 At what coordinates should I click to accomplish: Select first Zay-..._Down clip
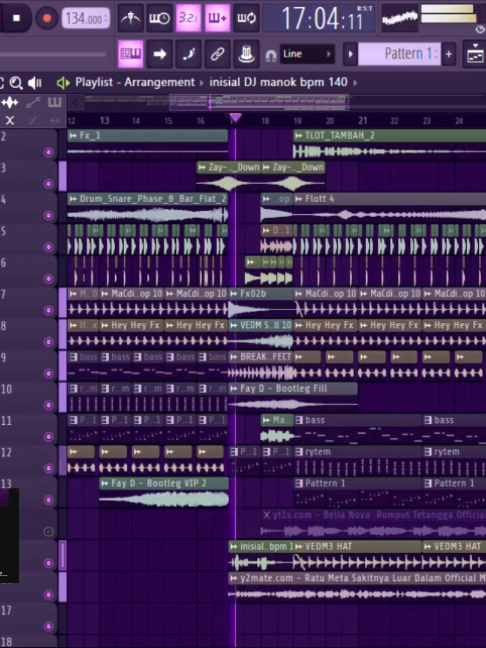coord(229,176)
